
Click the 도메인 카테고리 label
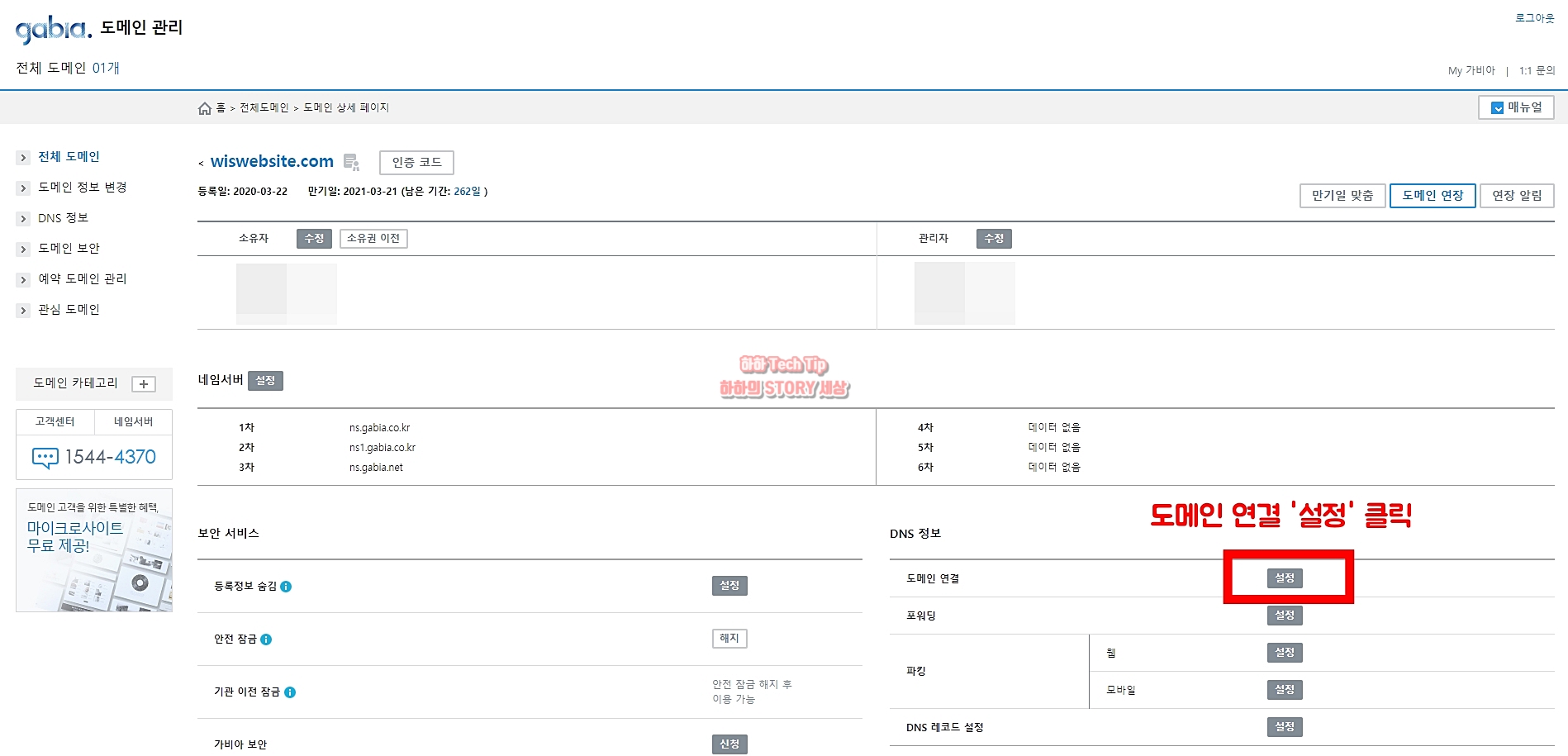tap(76, 383)
